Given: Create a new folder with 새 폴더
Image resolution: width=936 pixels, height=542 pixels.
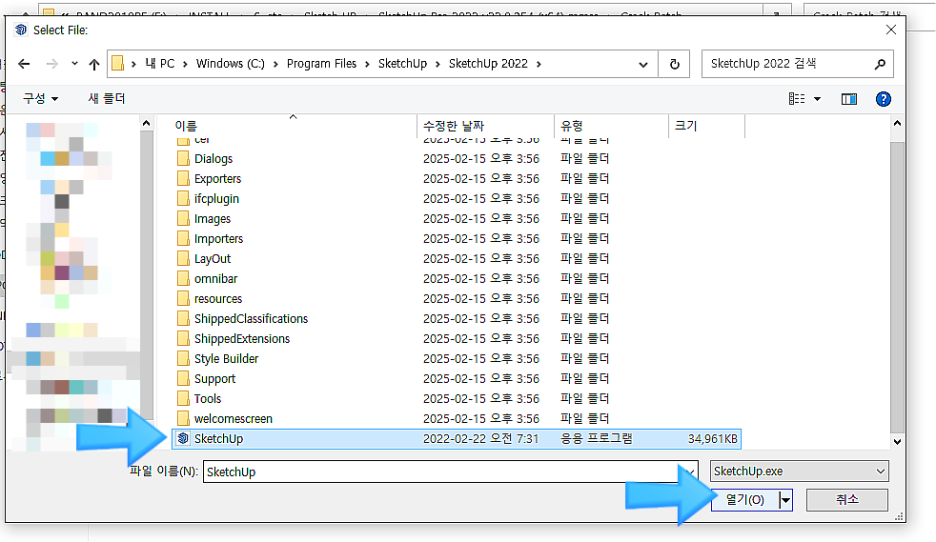Looking at the screenshot, I should [x=107, y=98].
